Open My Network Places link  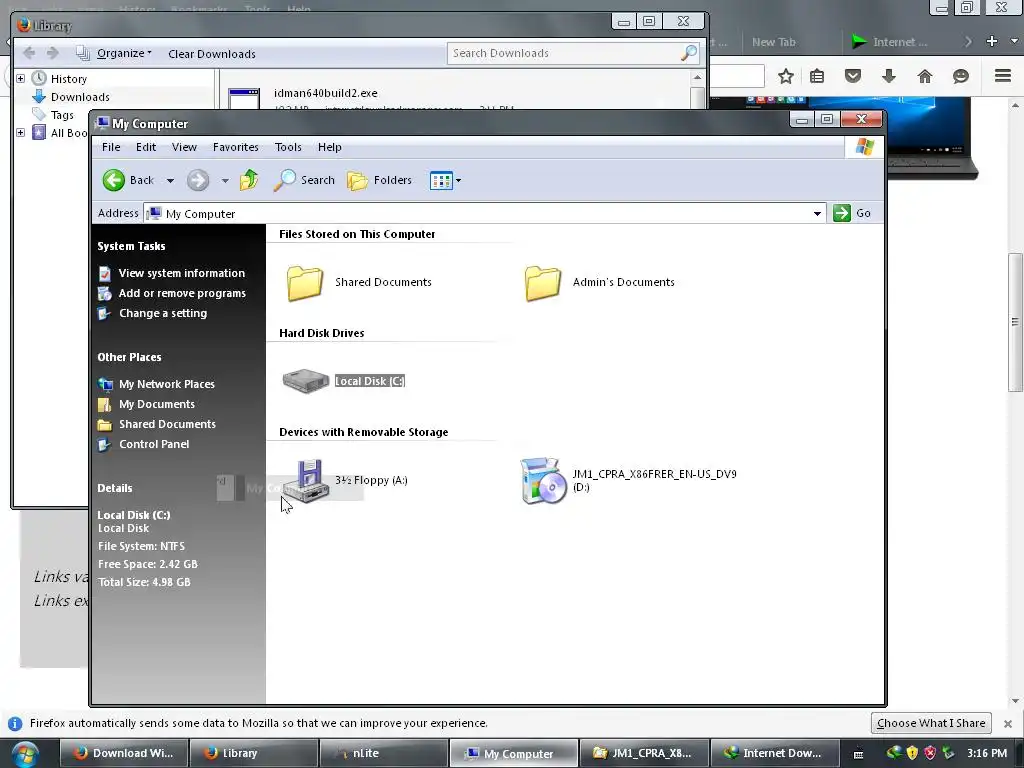tap(167, 384)
